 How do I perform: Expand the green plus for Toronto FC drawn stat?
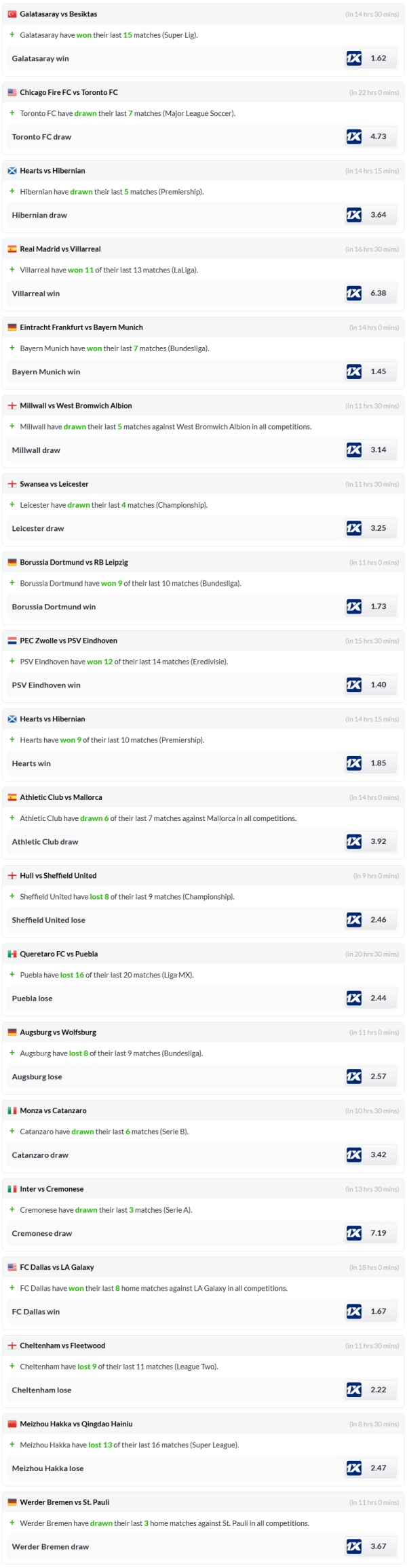coord(12,113)
